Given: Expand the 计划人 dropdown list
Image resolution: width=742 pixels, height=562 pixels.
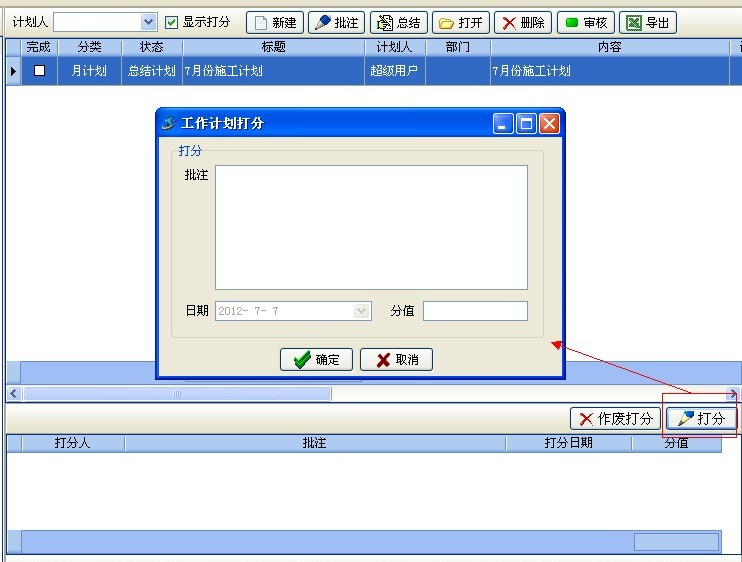Looking at the screenshot, I should point(149,22).
